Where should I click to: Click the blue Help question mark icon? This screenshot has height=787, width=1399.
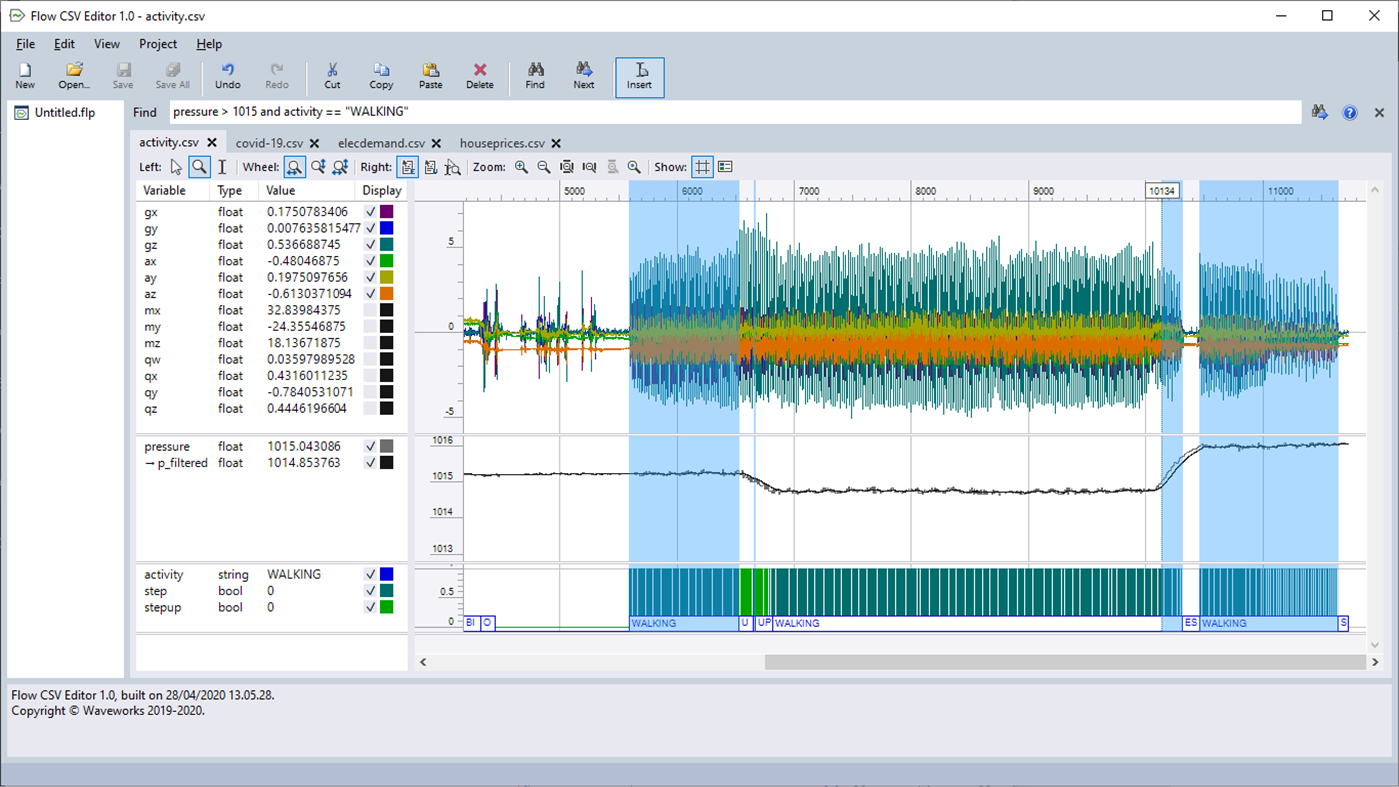(1349, 112)
